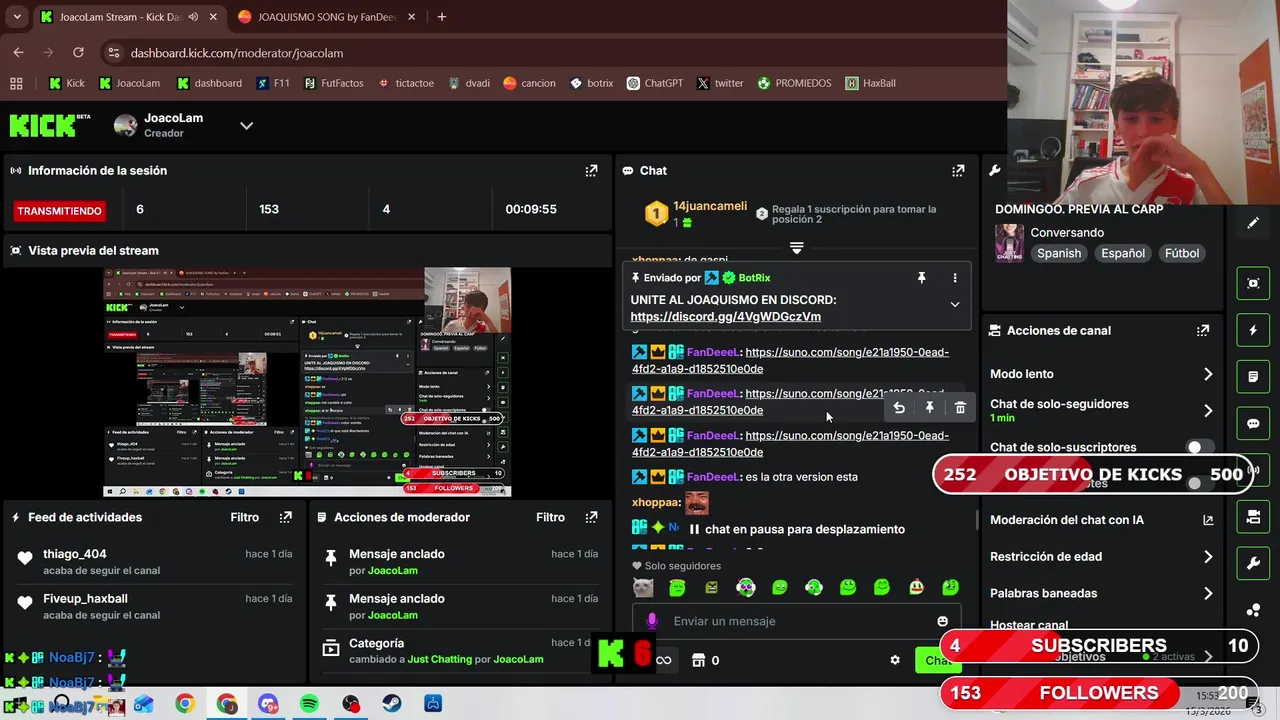The image size is (1280, 720).
Task: Click the stream preview thumbnail
Action: click(x=307, y=382)
